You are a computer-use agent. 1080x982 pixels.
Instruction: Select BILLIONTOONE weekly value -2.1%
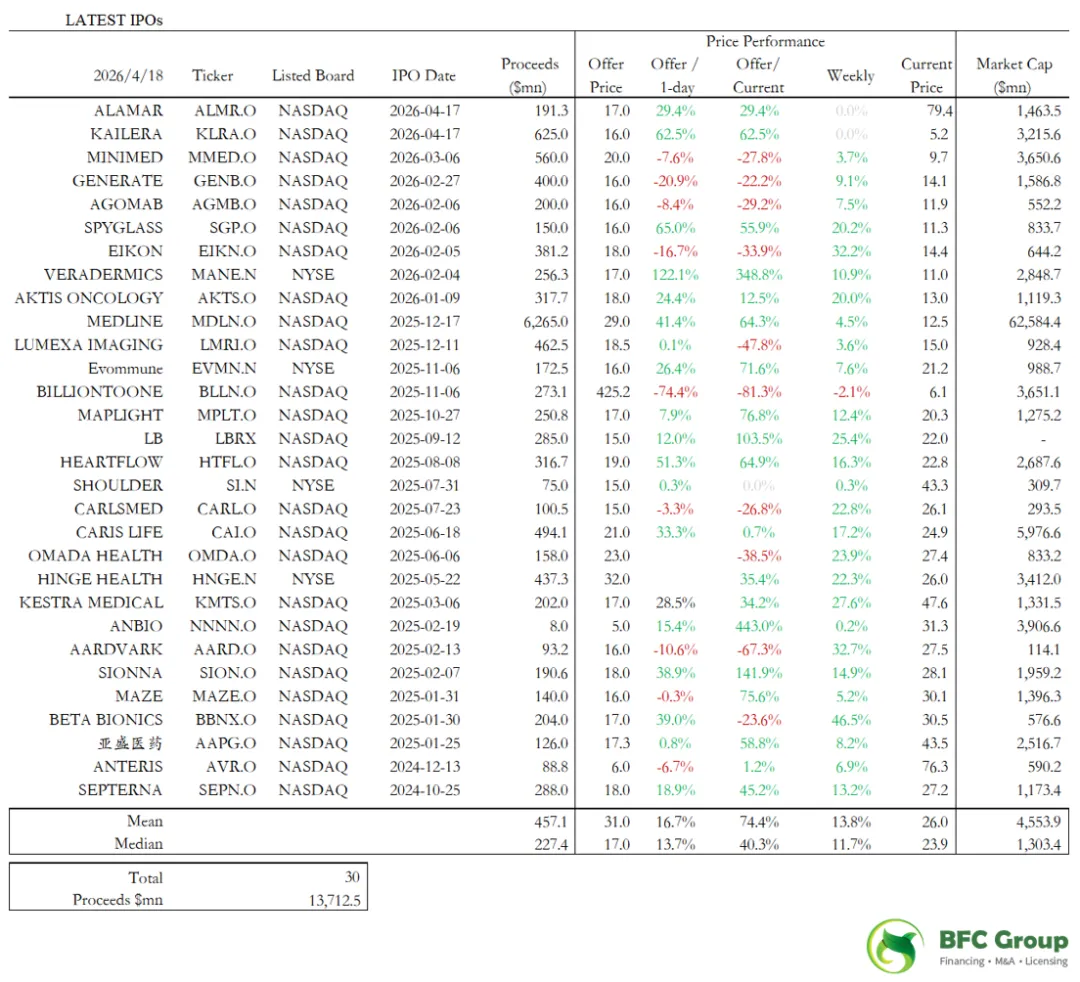[851, 392]
